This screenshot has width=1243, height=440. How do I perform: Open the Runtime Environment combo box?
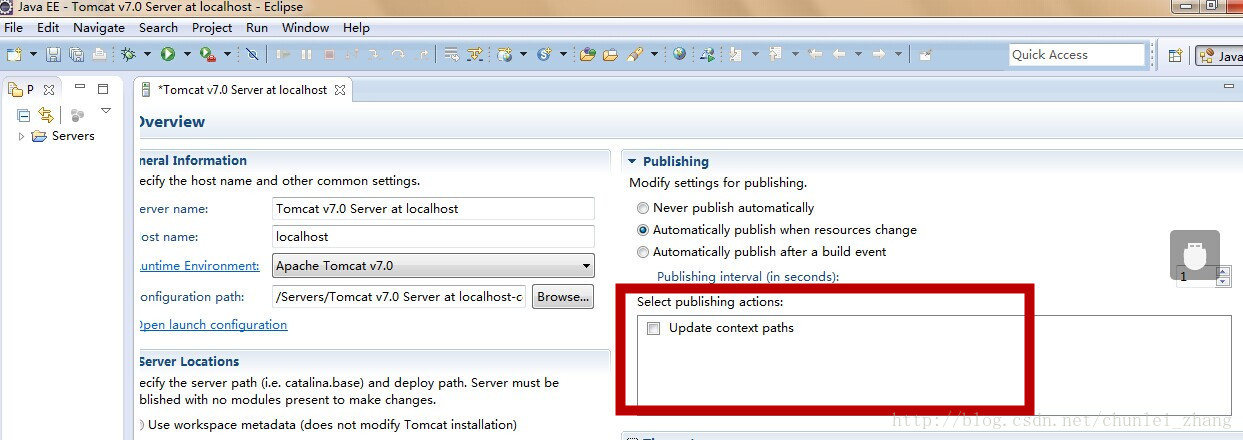tap(433, 266)
